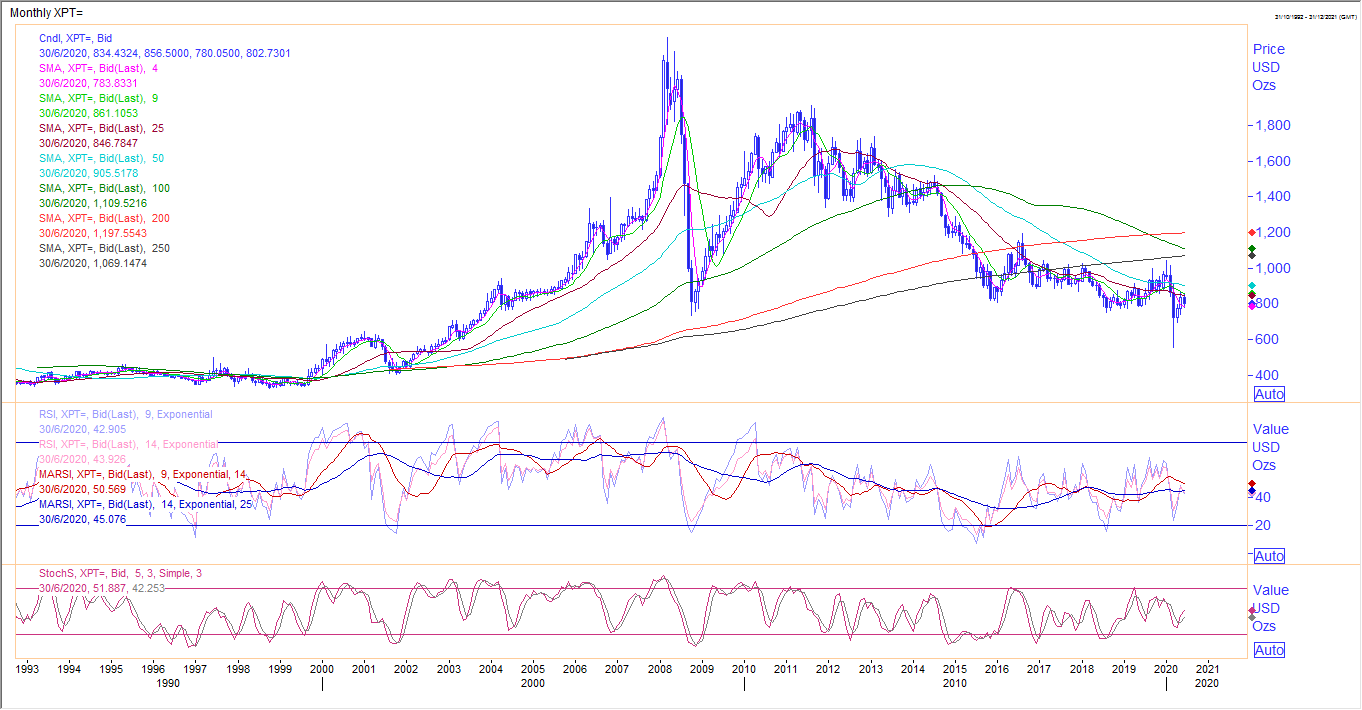The width and height of the screenshot is (1362, 710).
Task: Click the 1993 year label on the time axis
Action: pyautogui.click(x=27, y=667)
